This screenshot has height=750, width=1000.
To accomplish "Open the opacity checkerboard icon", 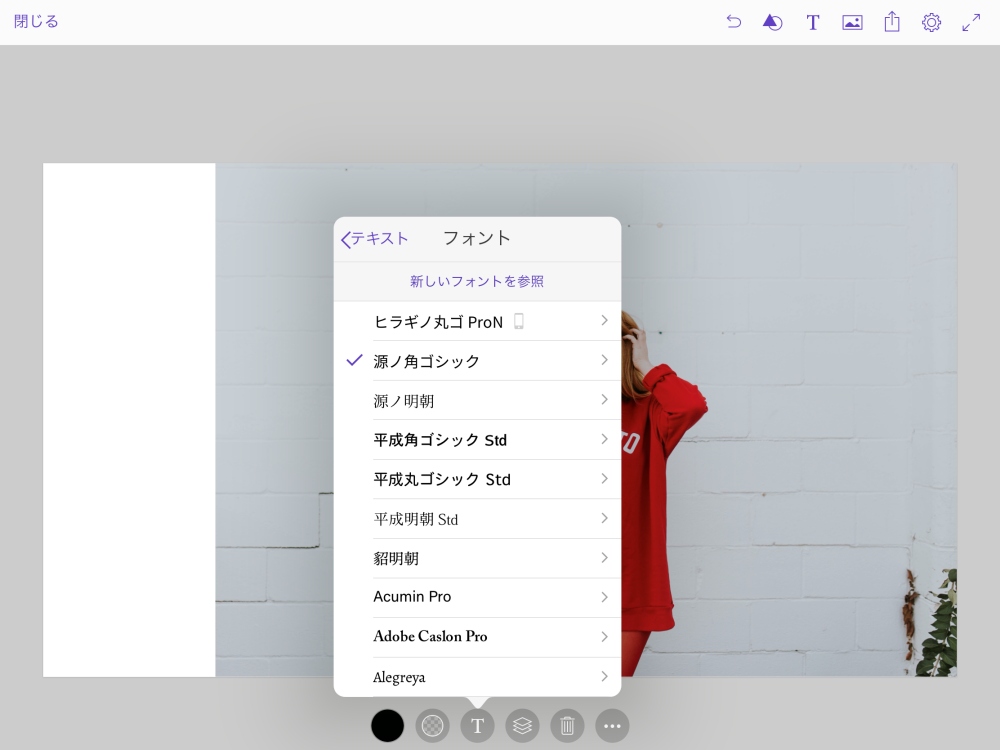I will click(x=432, y=726).
